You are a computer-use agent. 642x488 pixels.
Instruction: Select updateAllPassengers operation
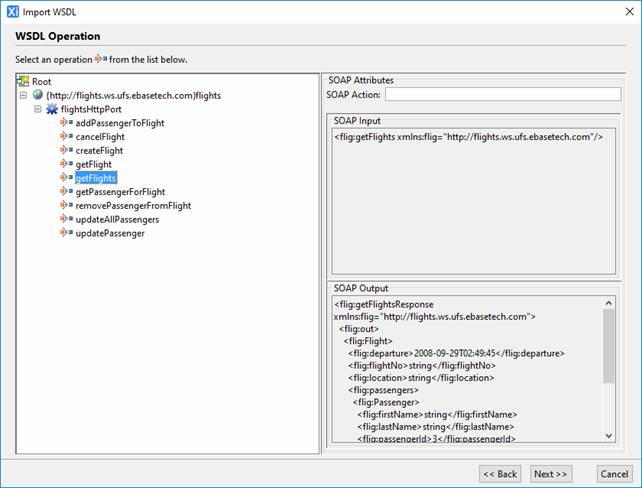tap(117, 219)
